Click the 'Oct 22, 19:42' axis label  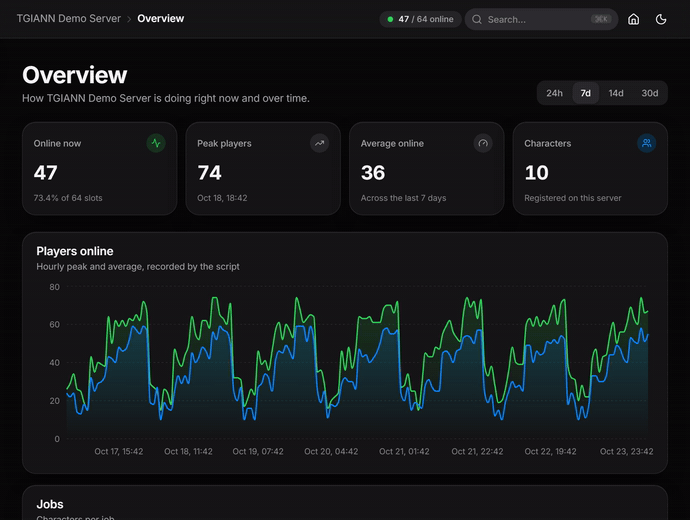pyautogui.click(x=550, y=451)
